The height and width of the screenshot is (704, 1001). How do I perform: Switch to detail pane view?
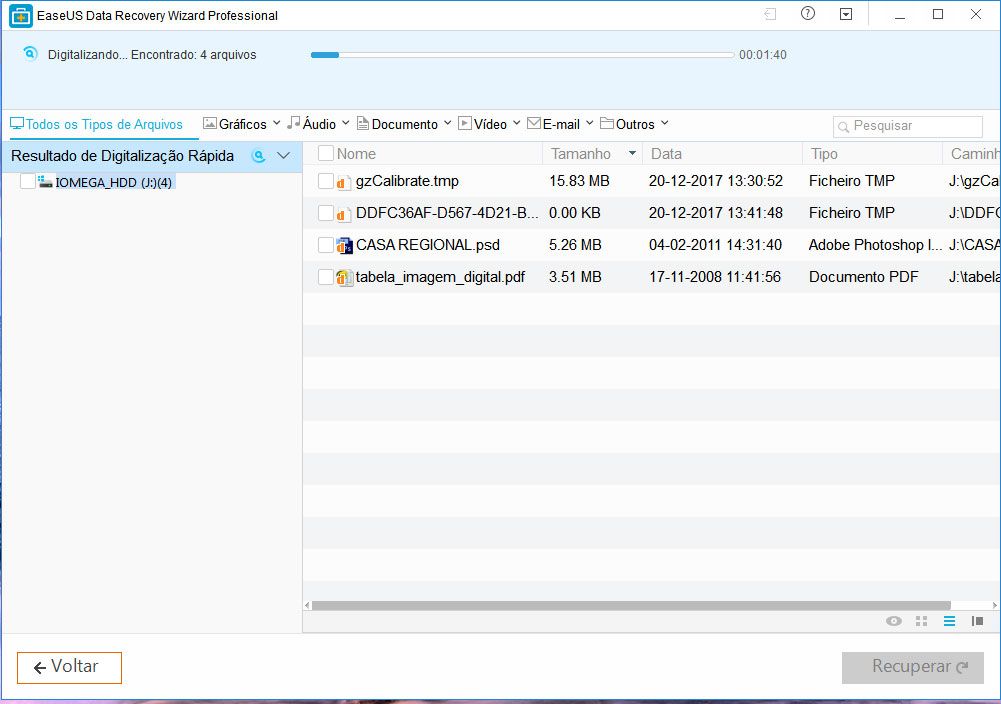(977, 621)
